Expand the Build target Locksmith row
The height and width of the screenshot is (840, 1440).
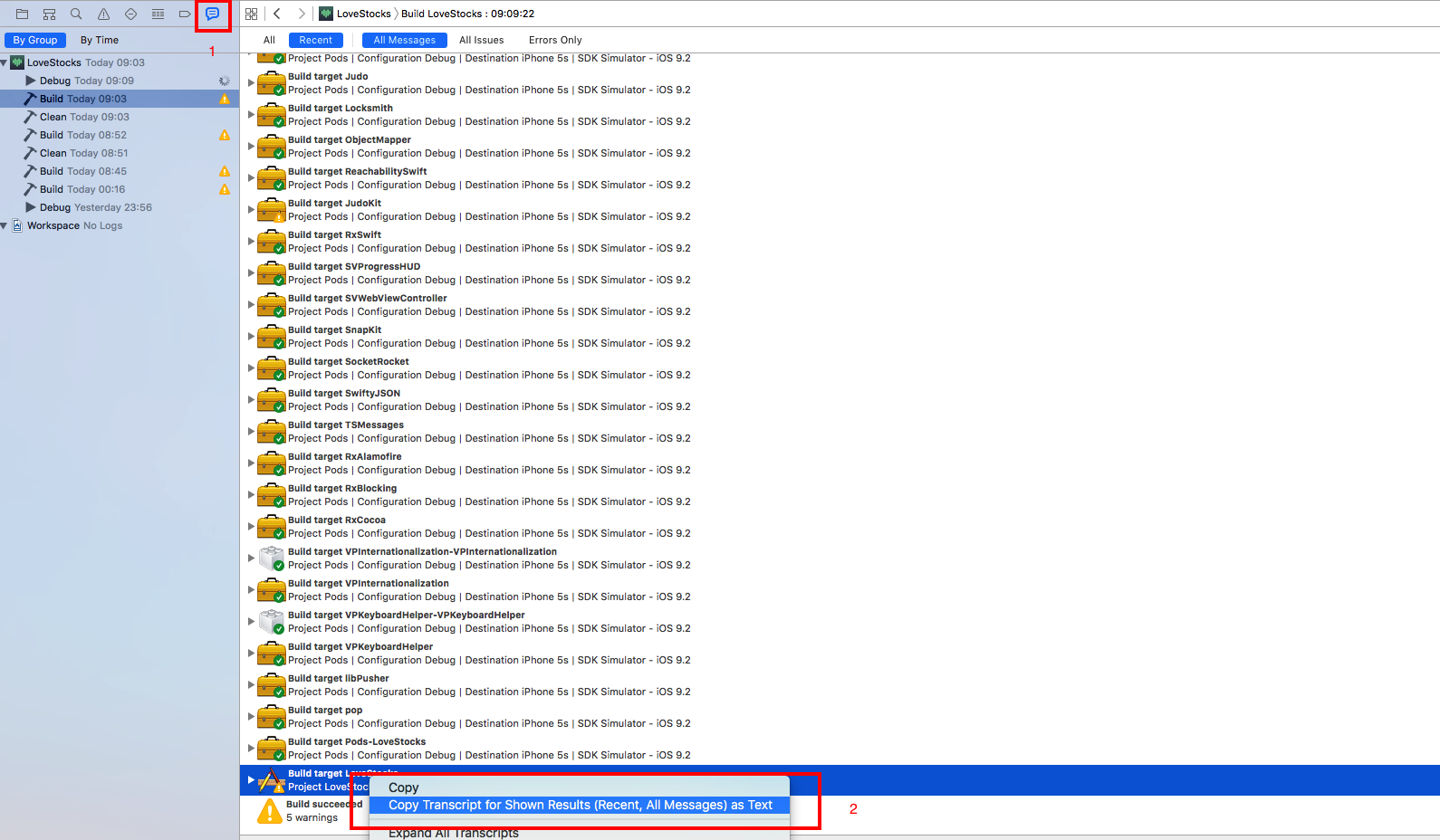pos(251,114)
